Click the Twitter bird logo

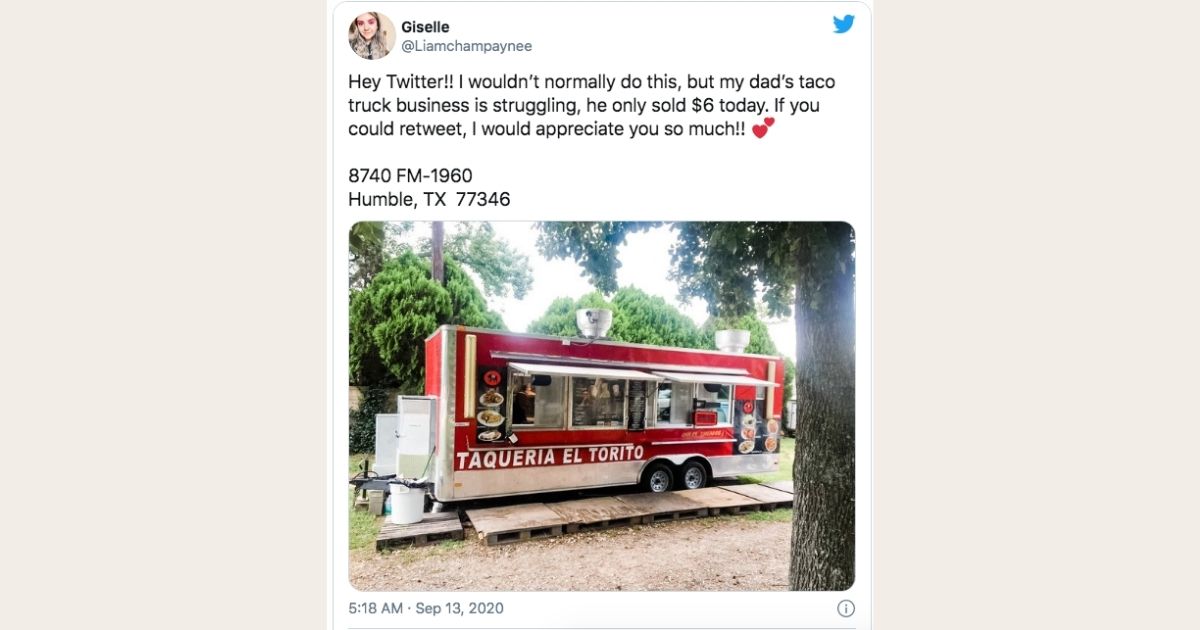(844, 25)
